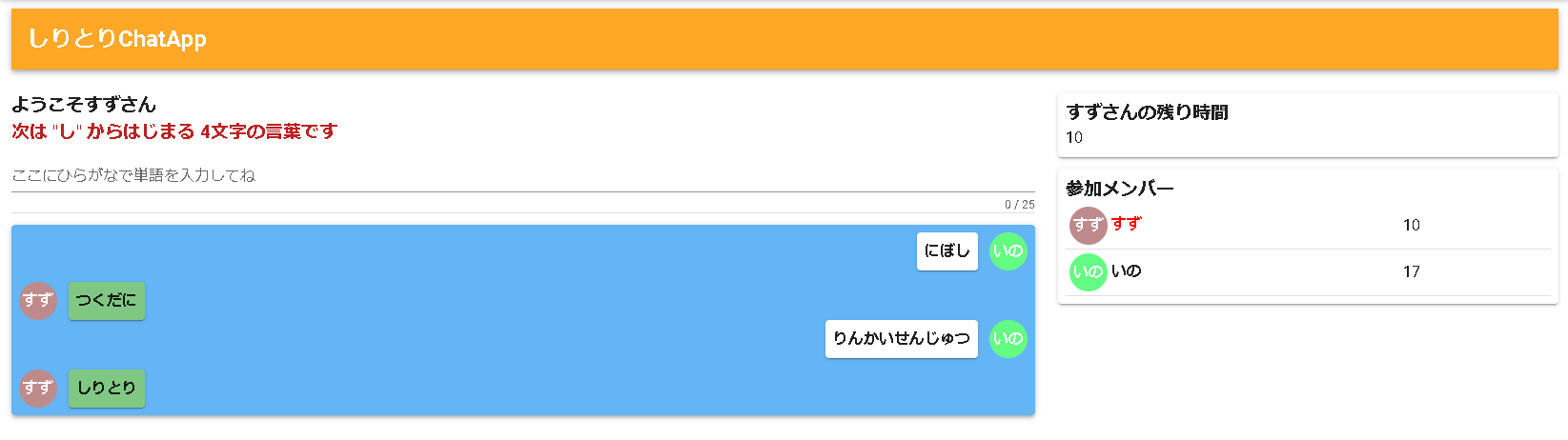
Task: Click the red next-word hint text
Action: (x=174, y=131)
